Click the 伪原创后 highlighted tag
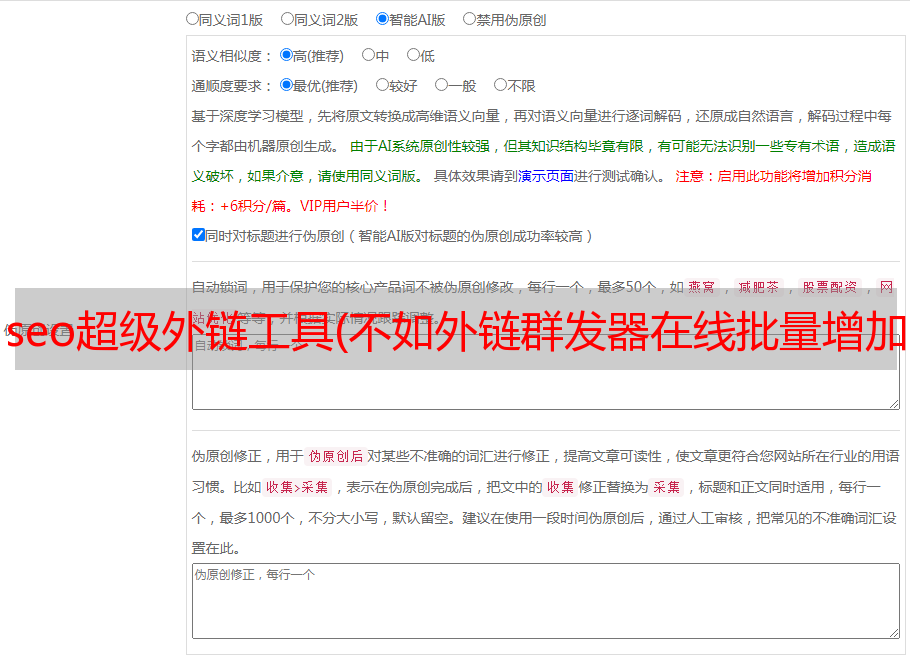 click(336, 456)
